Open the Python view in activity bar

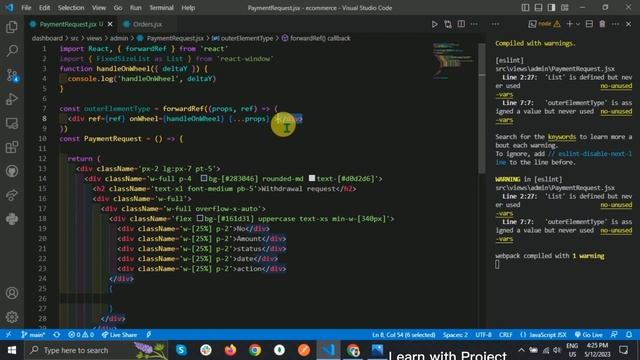coord(12,219)
